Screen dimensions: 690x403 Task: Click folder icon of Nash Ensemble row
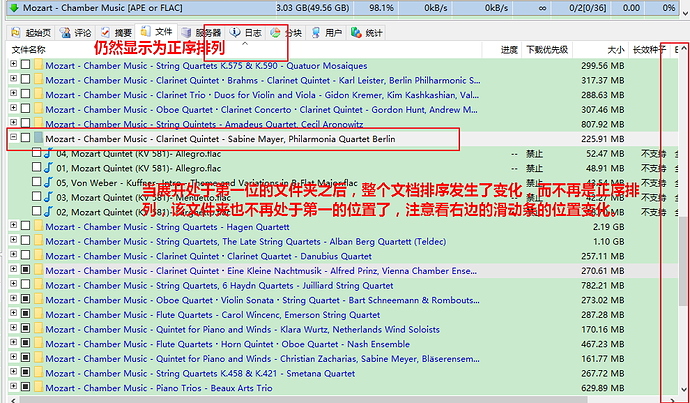pos(39,344)
